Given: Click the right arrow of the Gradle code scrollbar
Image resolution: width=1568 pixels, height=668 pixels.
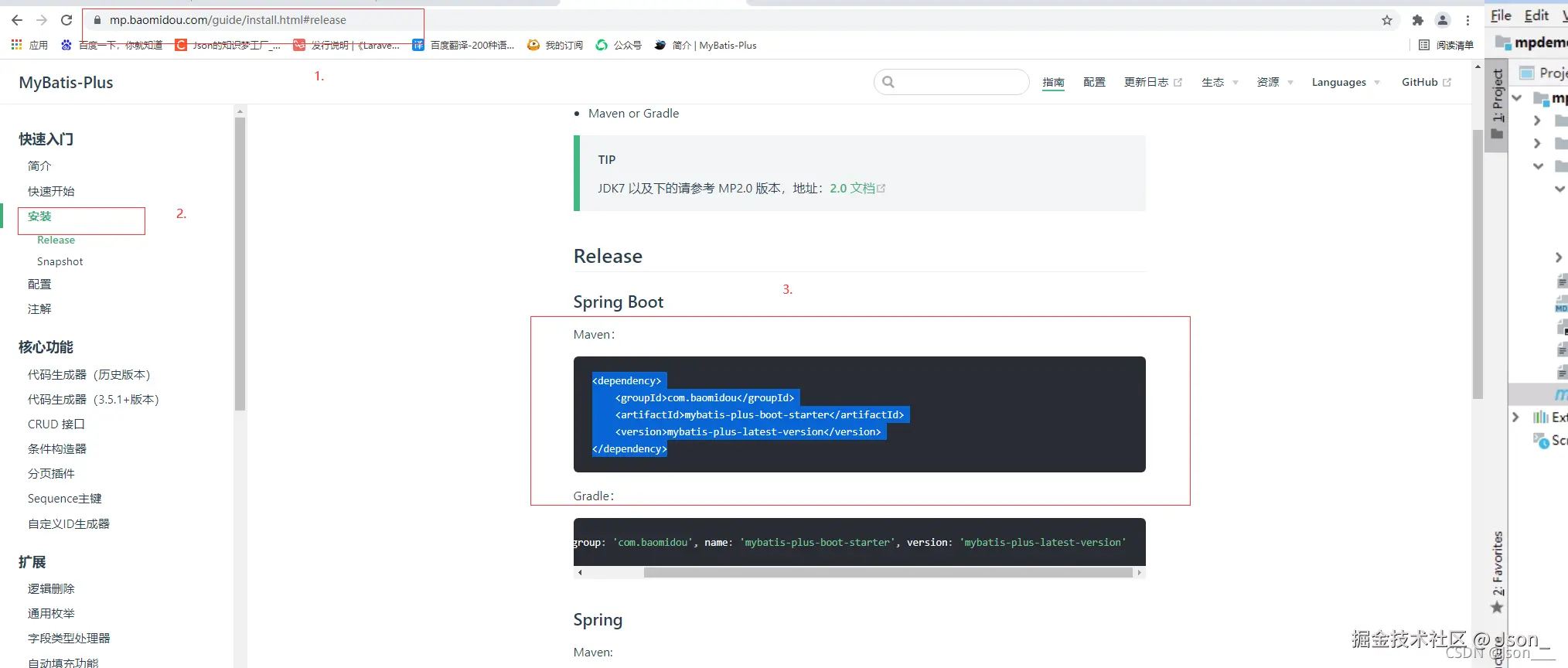Looking at the screenshot, I should tap(1139, 573).
